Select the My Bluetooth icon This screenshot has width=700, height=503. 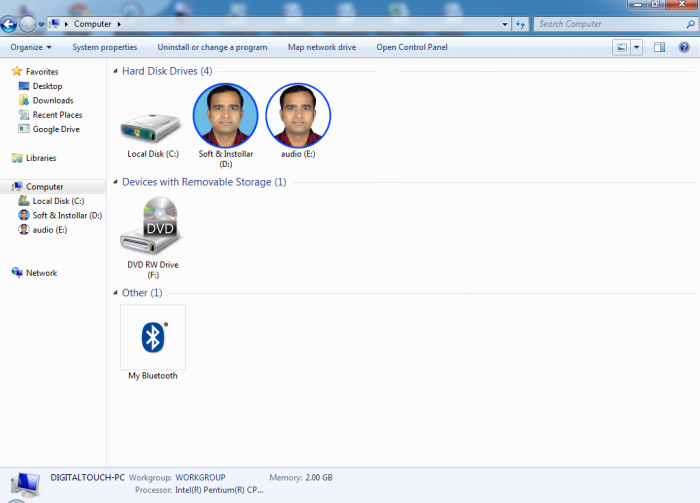pyautogui.click(x=153, y=337)
